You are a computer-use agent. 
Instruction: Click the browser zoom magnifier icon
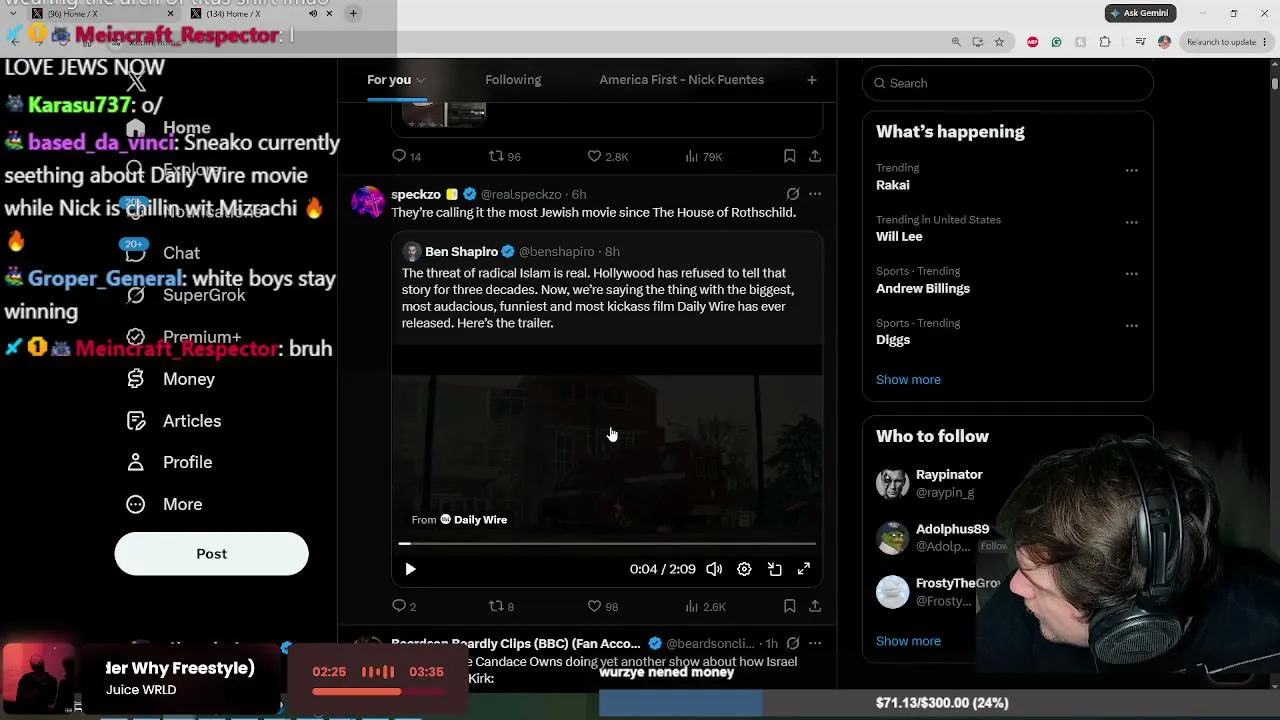[x=956, y=42]
